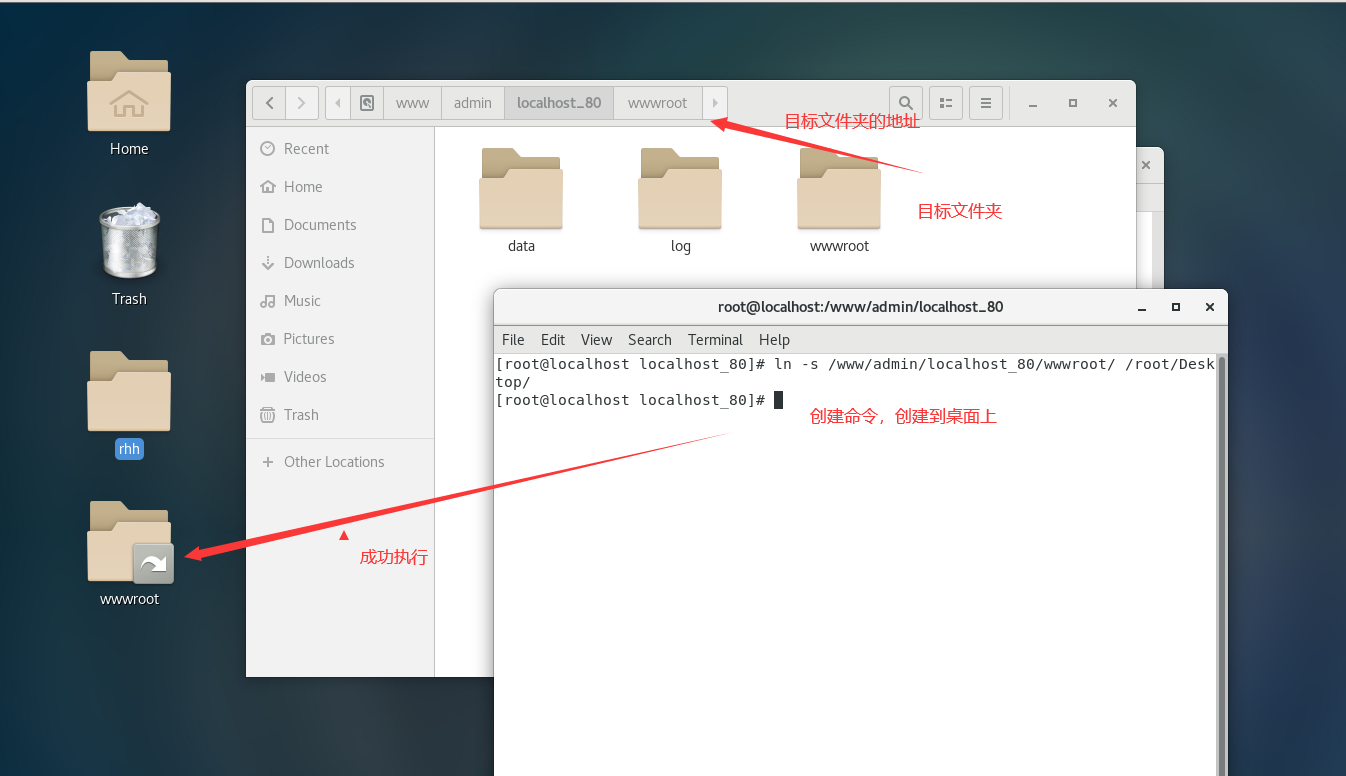Click the wwwroot shortcut on the desktop
This screenshot has width=1346, height=776.
pos(129,543)
